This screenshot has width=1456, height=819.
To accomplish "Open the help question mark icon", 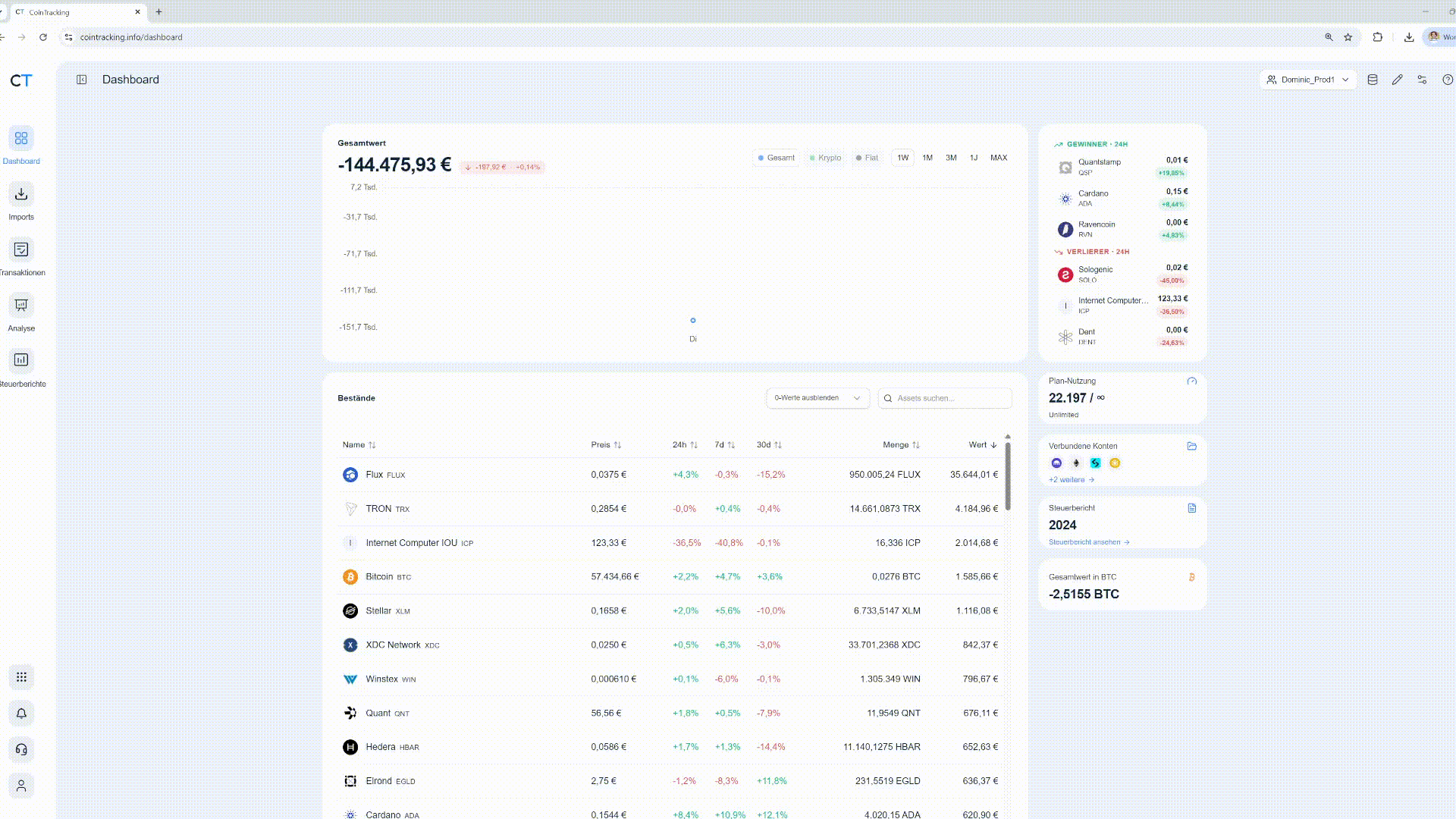I will point(1448,80).
